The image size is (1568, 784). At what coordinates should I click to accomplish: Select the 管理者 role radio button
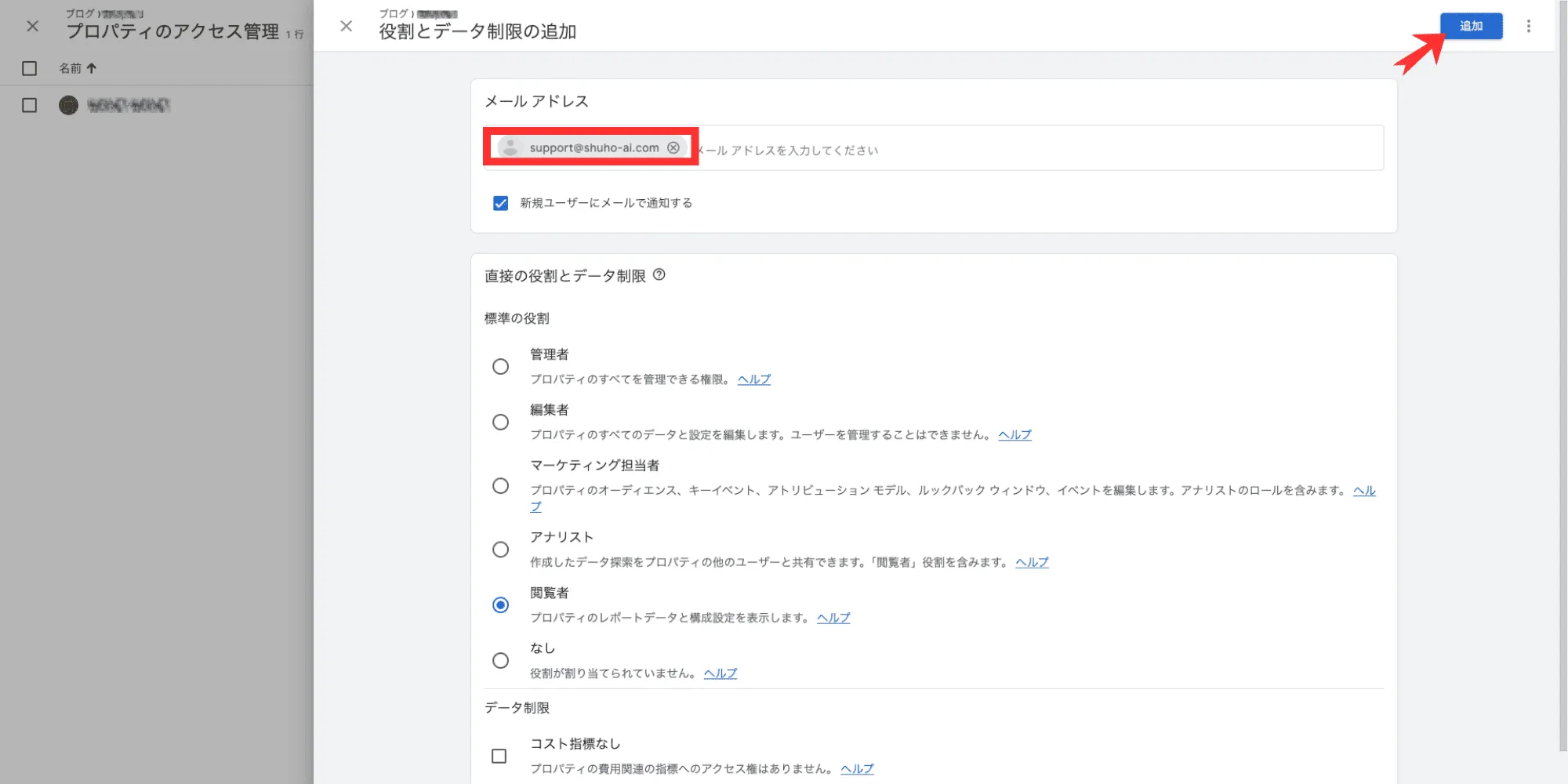click(500, 366)
